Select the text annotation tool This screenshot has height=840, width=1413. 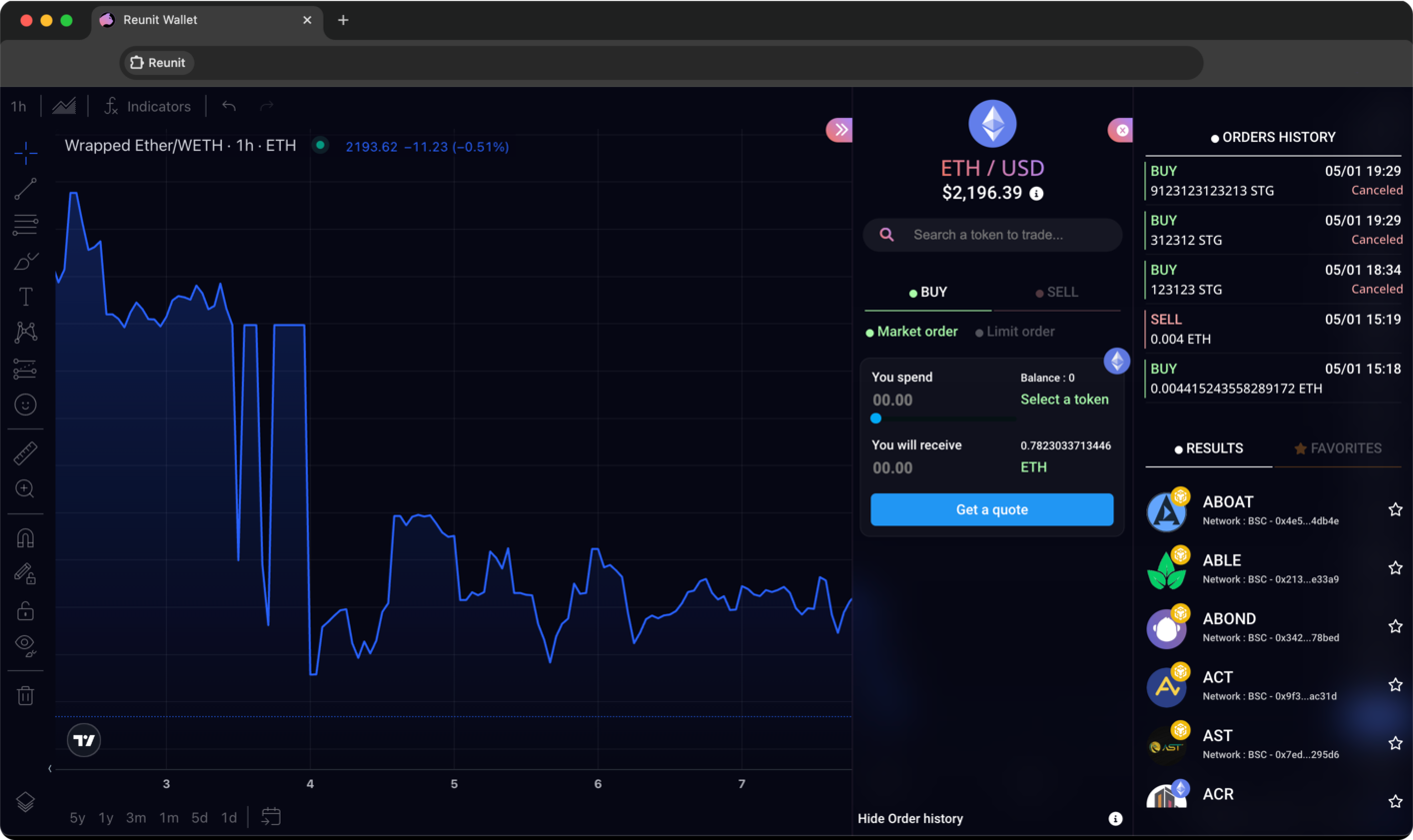click(25, 296)
